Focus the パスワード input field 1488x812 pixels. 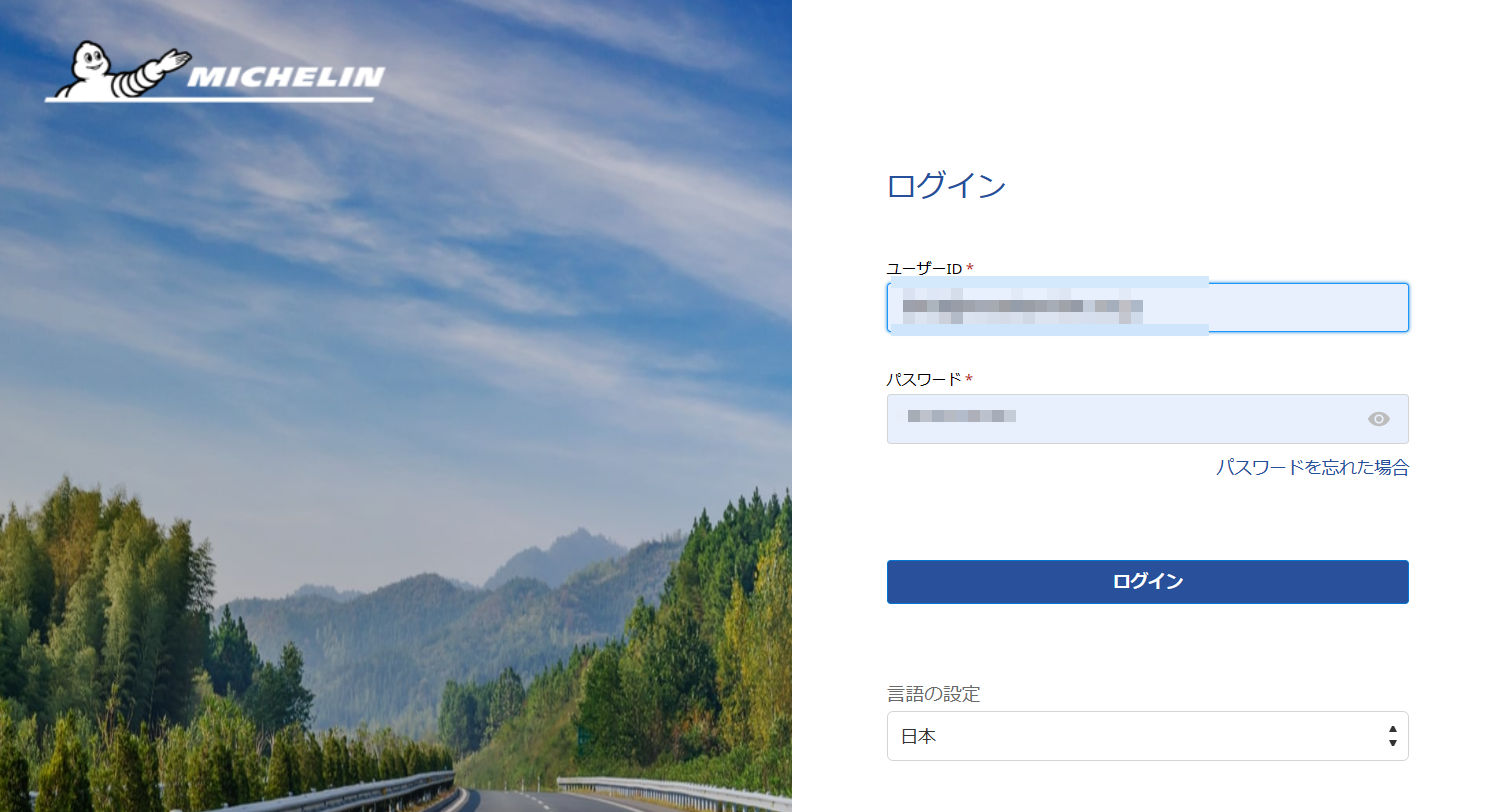[x=1148, y=419]
